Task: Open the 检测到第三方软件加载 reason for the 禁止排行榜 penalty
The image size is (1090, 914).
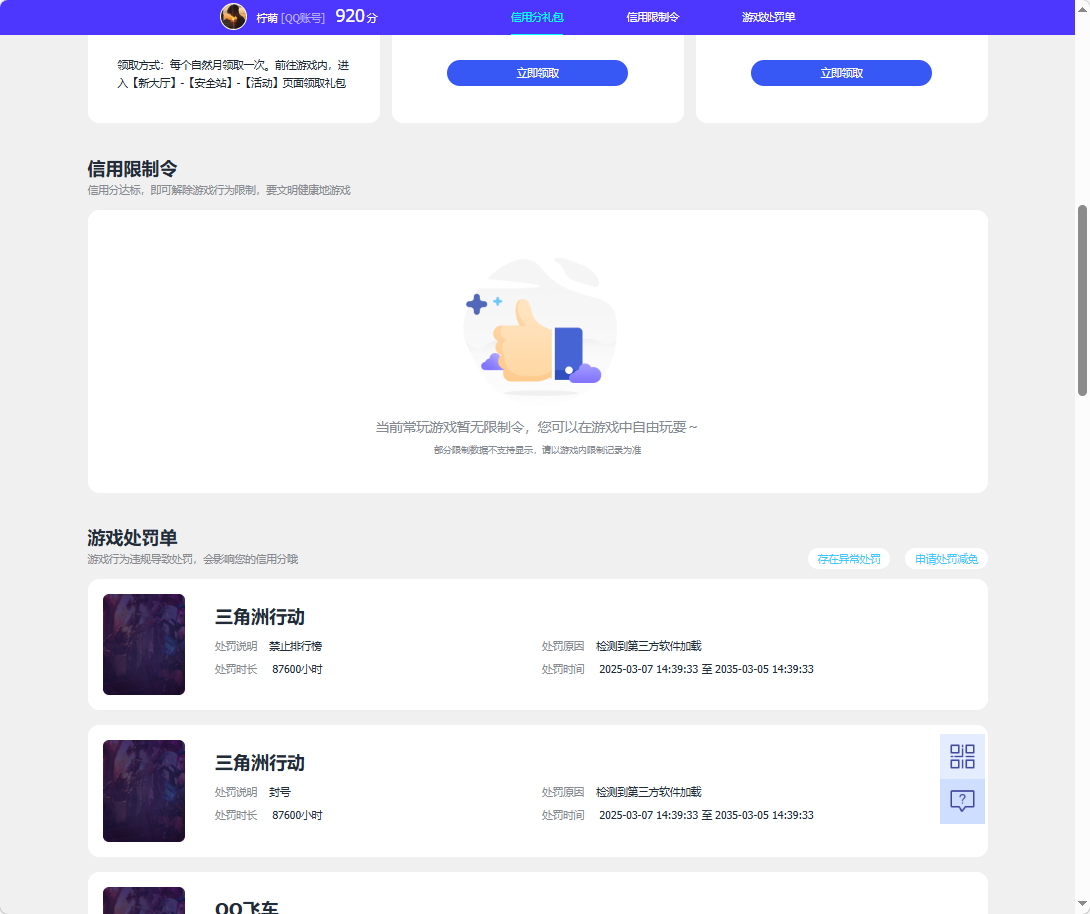Action: point(650,646)
